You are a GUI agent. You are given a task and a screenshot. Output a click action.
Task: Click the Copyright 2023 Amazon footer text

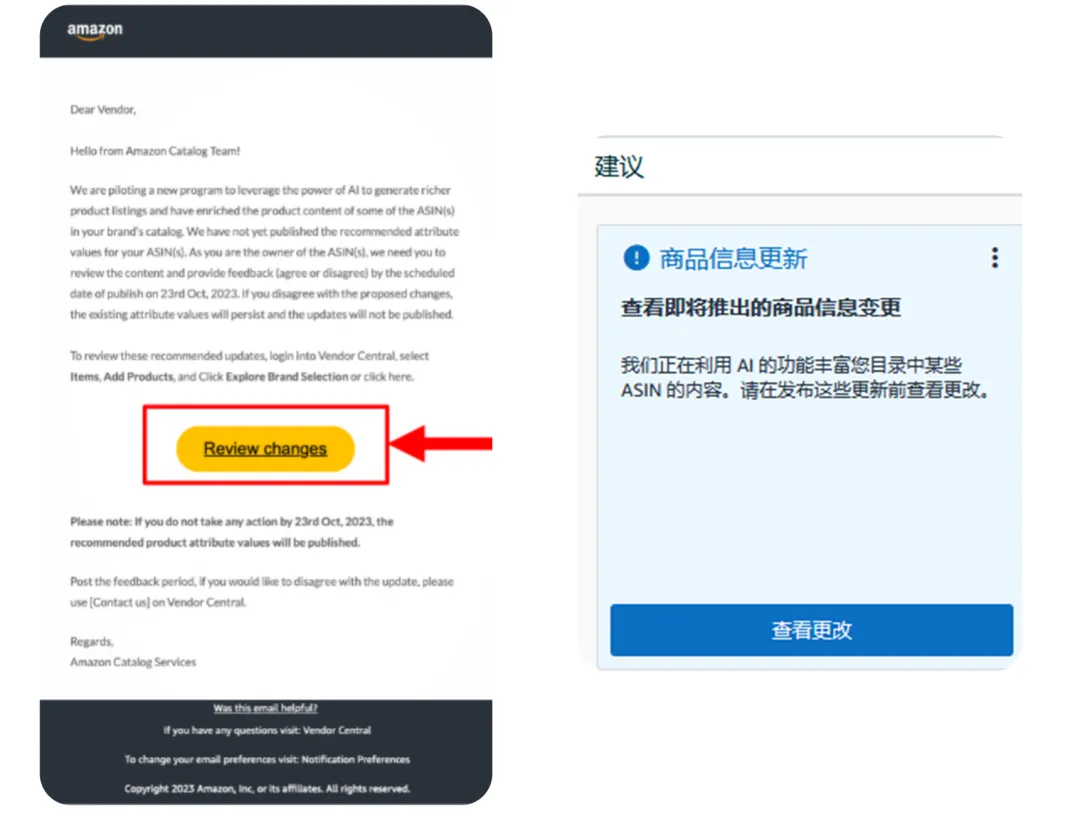[267, 789]
